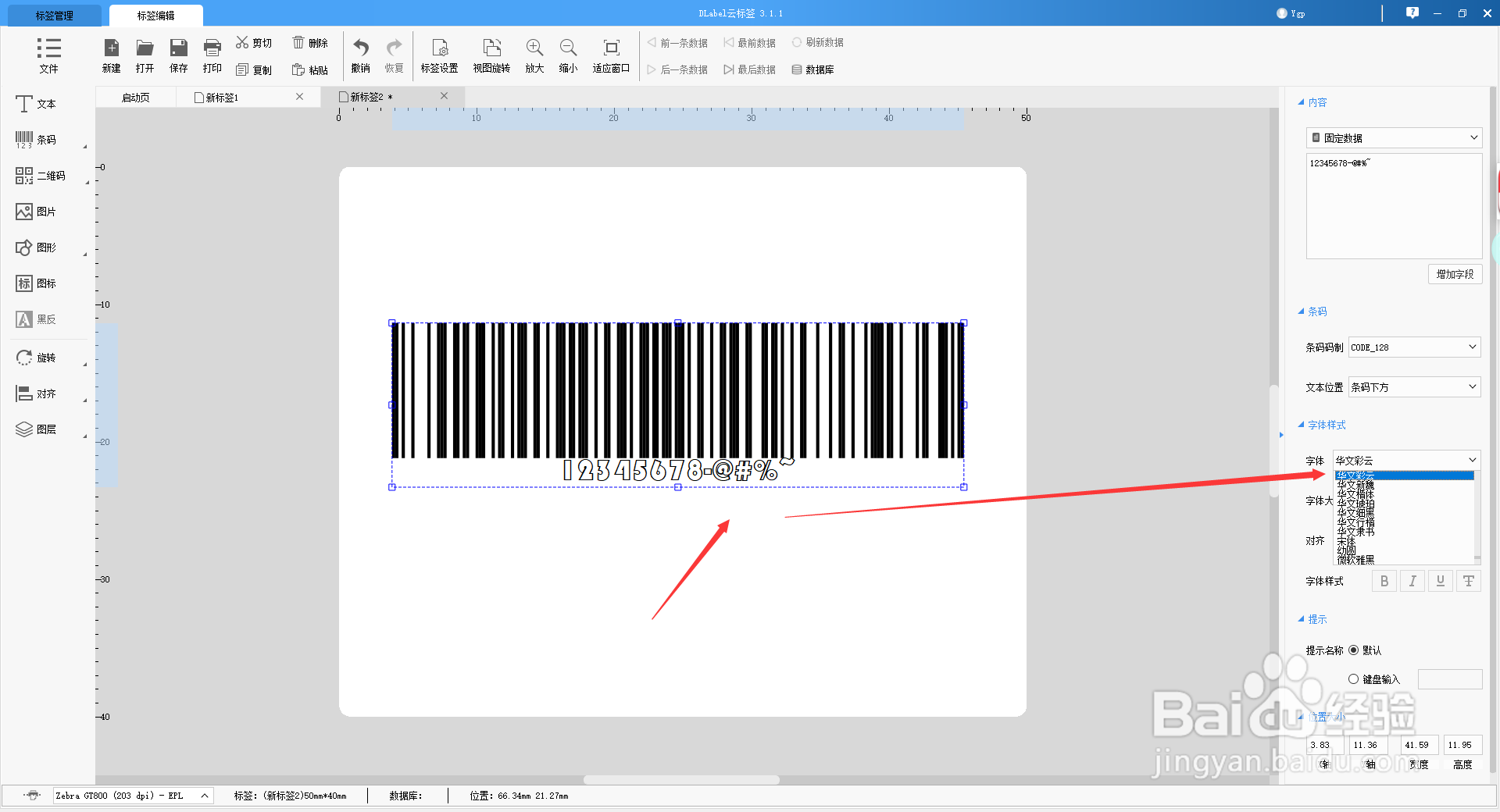Click the 粘贴 paste tool

[310, 70]
